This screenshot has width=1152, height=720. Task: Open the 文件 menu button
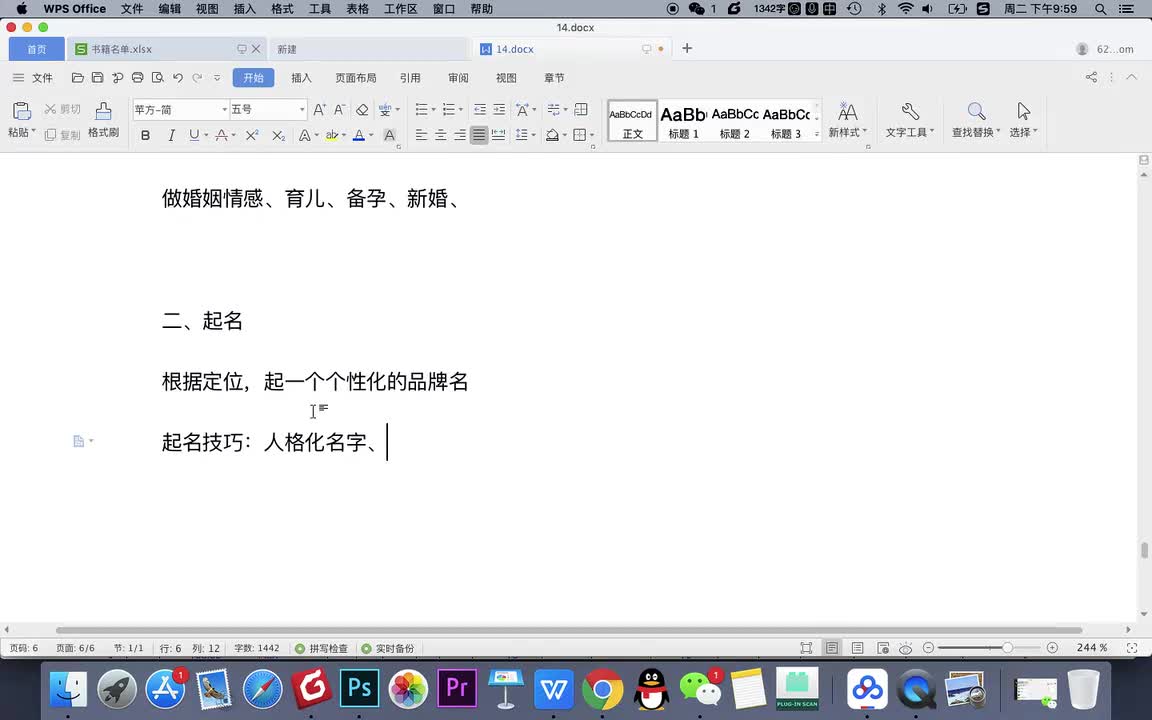click(33, 78)
